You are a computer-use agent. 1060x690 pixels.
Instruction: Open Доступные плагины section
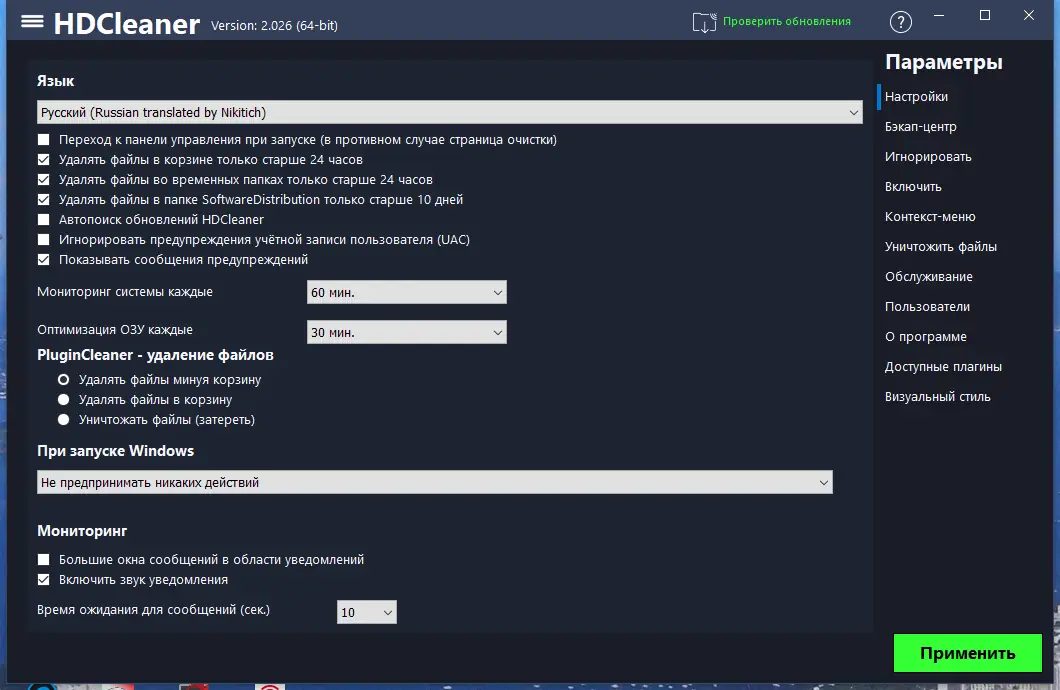click(x=943, y=366)
